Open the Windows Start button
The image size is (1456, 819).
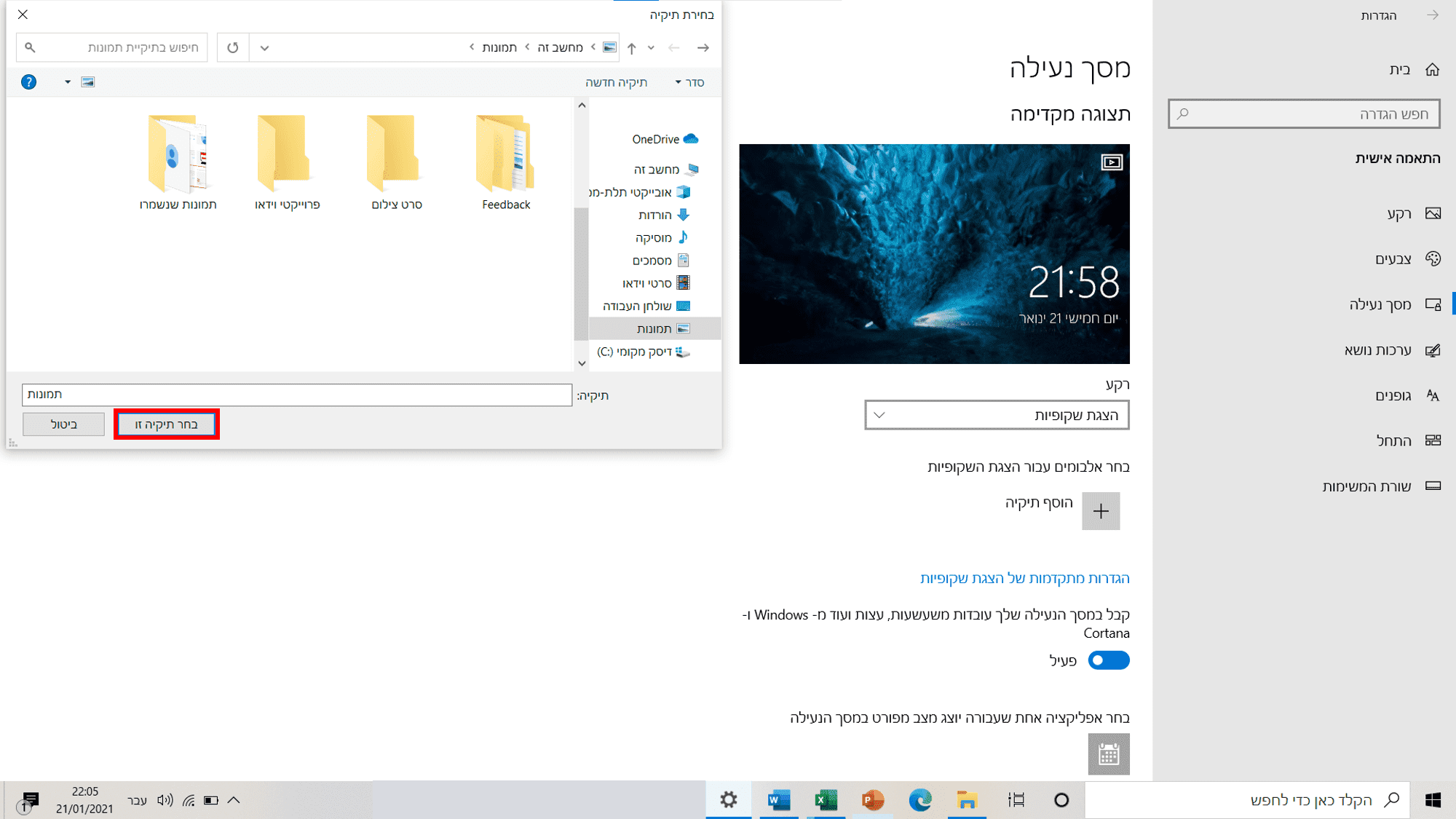point(1433,800)
